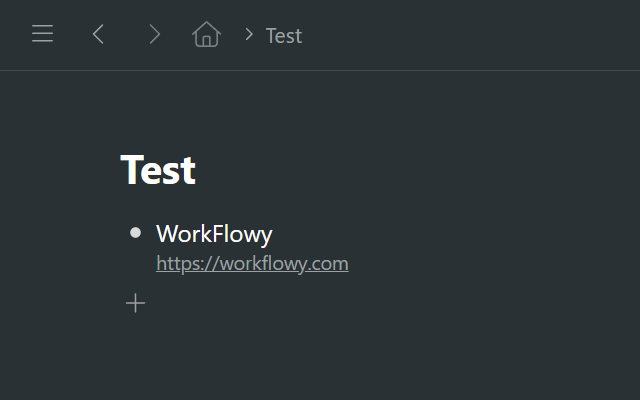The height and width of the screenshot is (400, 640).
Task: Select the WorkFlowy bullet item
Action: tap(214, 234)
